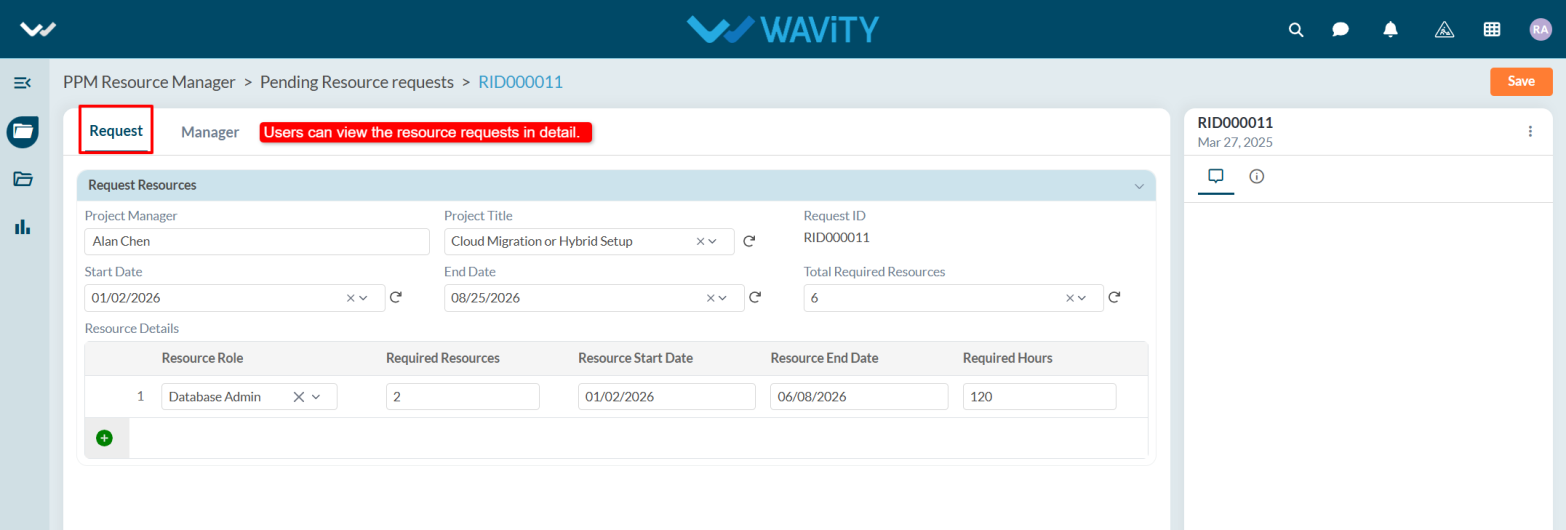Refresh the Start Date field

pyautogui.click(x=395, y=297)
